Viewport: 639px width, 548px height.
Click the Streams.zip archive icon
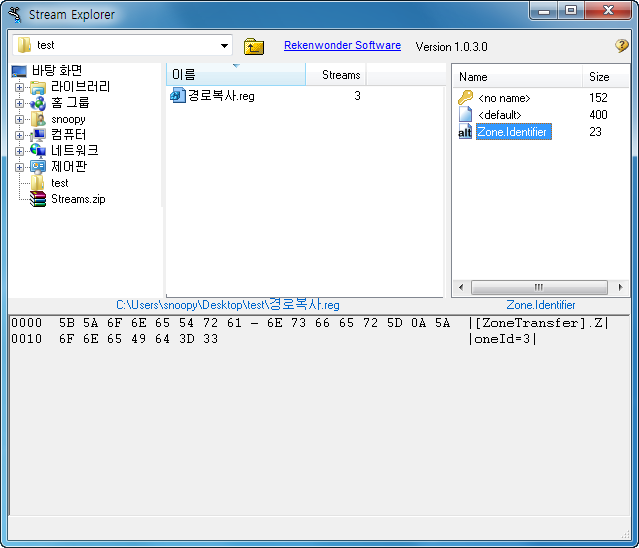38,199
